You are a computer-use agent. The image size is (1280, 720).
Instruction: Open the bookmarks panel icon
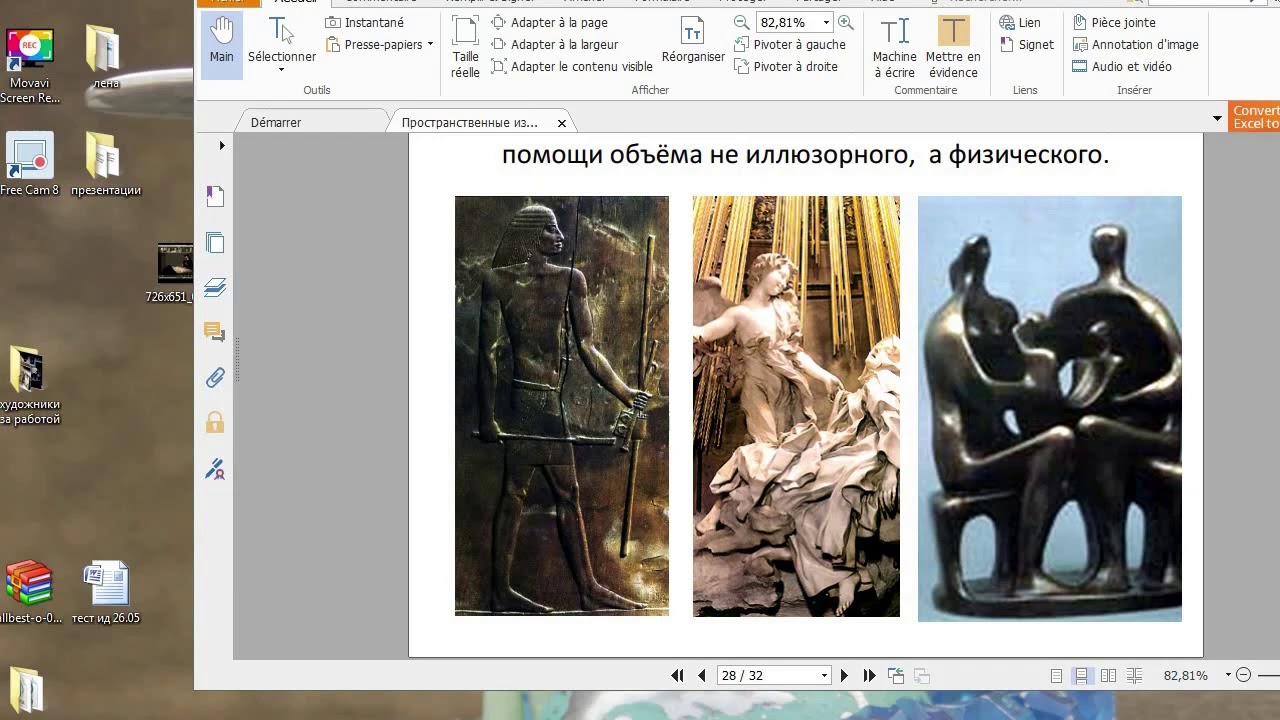215,196
